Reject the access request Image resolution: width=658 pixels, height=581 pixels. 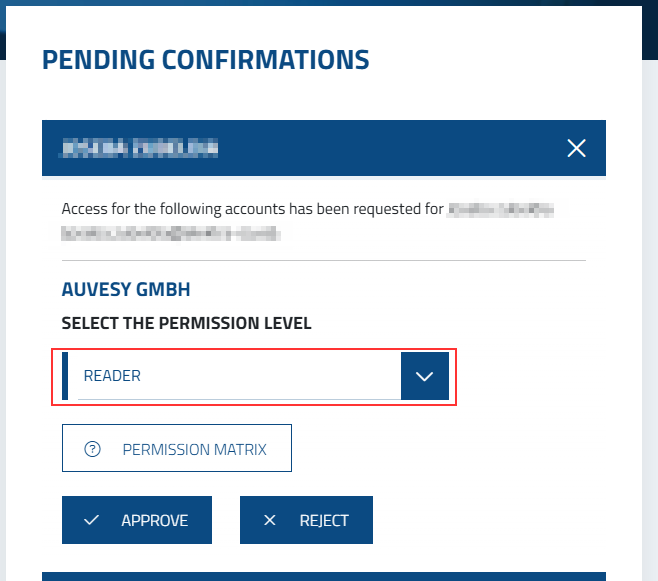tap(306, 520)
